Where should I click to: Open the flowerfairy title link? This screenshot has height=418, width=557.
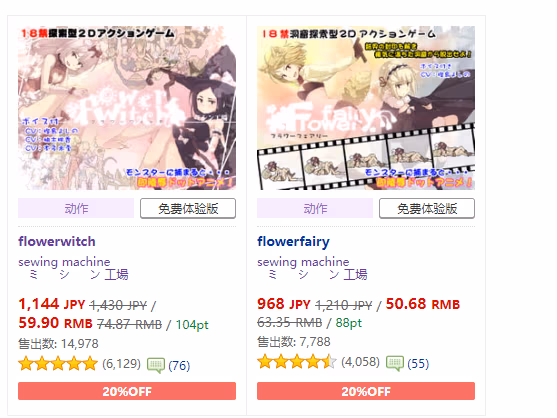(x=293, y=242)
